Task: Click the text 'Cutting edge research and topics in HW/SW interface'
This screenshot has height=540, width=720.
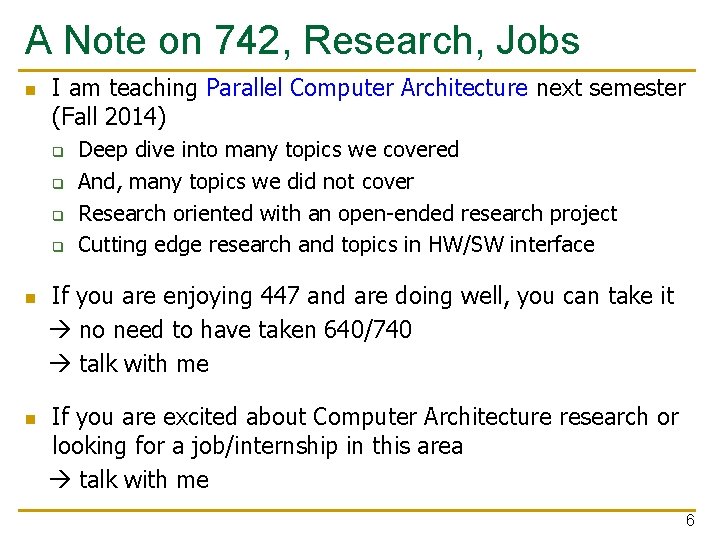Action: pyautogui.click(x=337, y=244)
